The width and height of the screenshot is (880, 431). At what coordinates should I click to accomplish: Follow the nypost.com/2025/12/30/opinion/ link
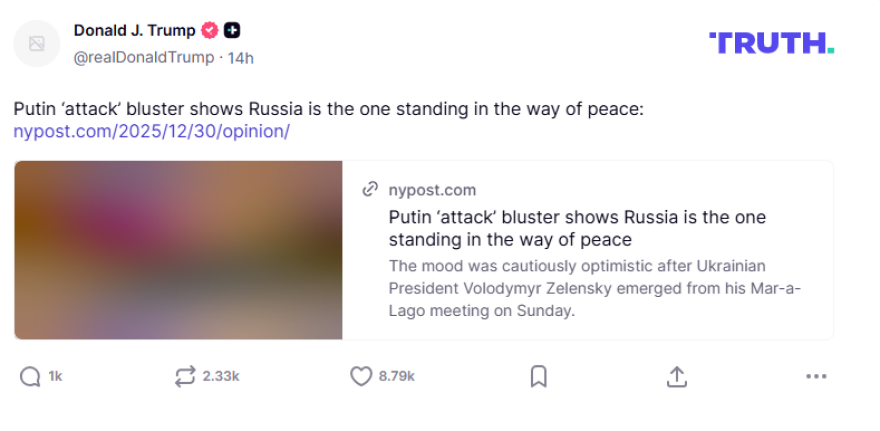(x=151, y=131)
